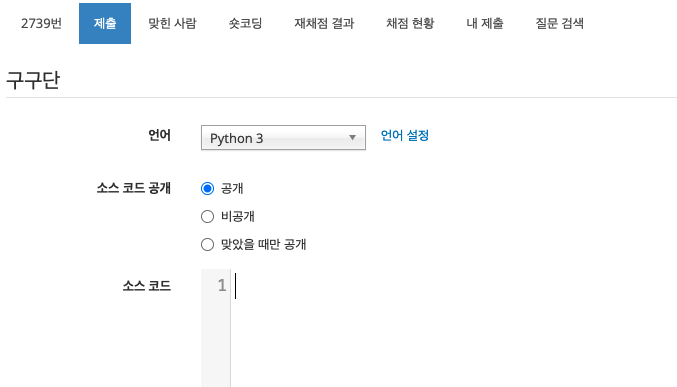Select the 공개 radio button
The width and height of the screenshot is (677, 387).
pyautogui.click(x=207, y=189)
